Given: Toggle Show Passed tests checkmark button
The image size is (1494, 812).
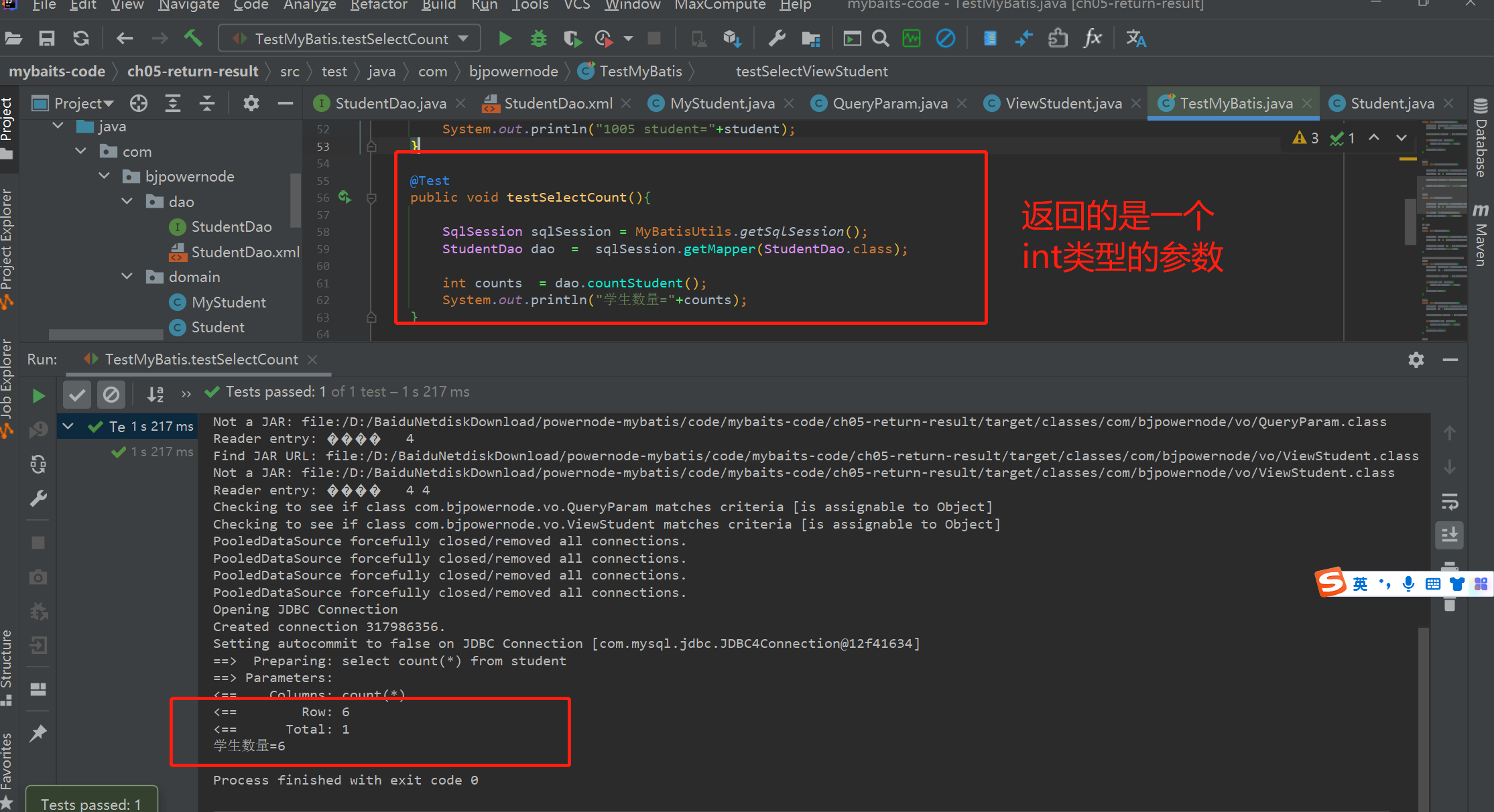Looking at the screenshot, I should click(x=77, y=395).
